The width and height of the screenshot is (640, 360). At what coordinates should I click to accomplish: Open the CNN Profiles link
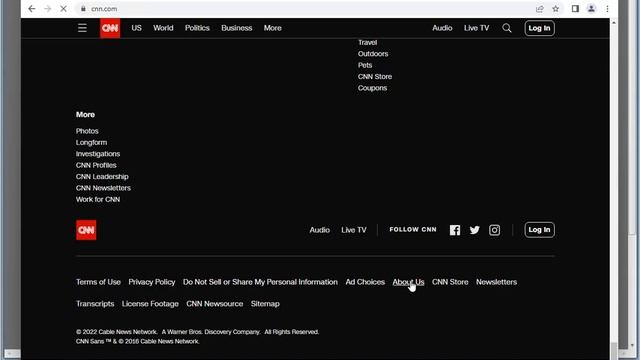pos(96,165)
